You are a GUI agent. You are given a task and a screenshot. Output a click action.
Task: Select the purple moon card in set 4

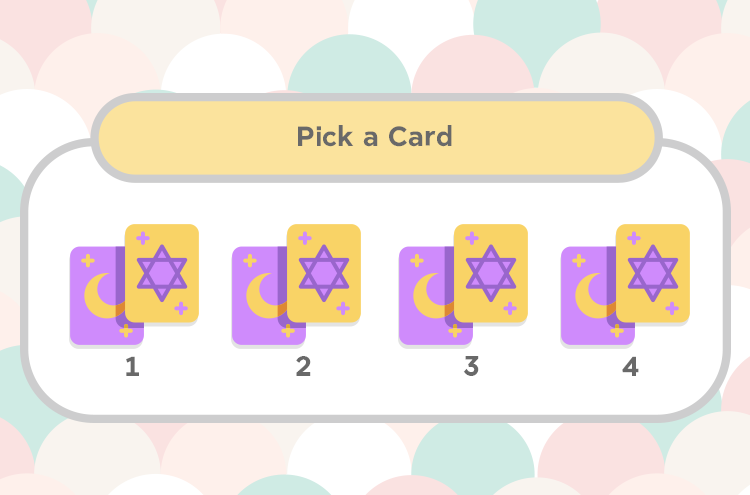(x=588, y=297)
